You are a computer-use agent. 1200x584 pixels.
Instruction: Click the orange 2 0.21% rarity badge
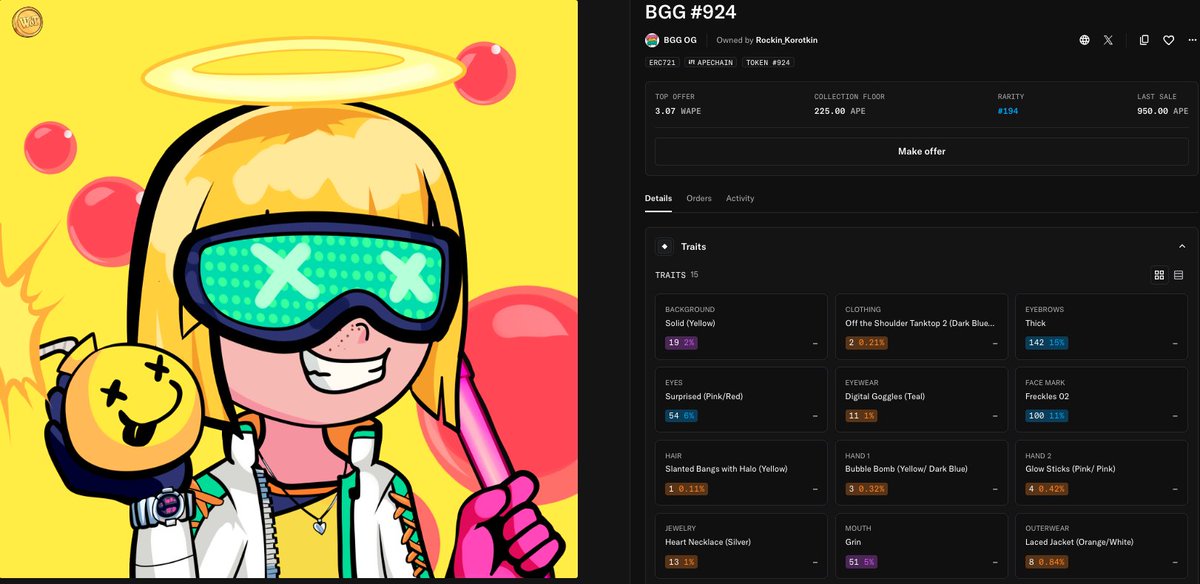coord(866,342)
